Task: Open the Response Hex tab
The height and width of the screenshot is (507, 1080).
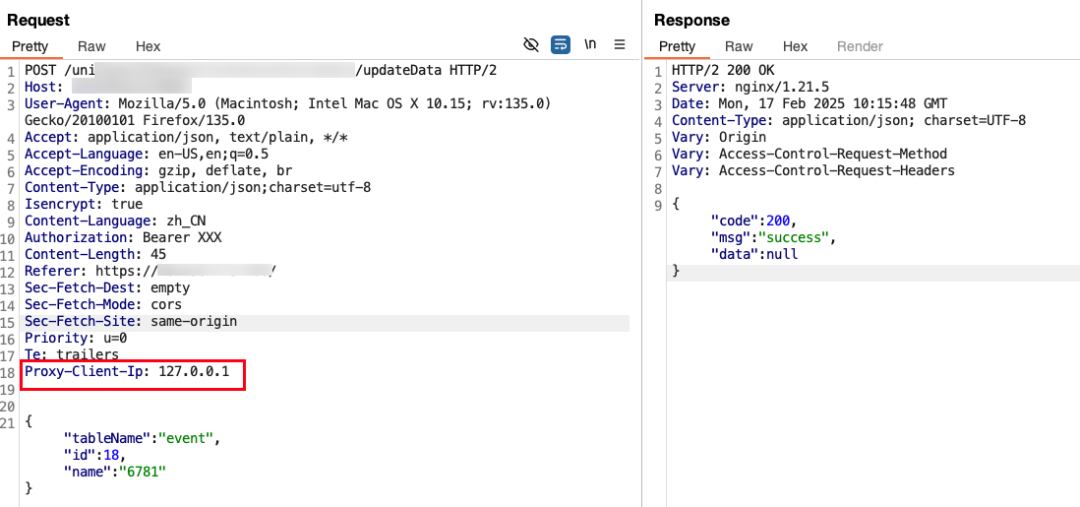Action: coord(795,46)
